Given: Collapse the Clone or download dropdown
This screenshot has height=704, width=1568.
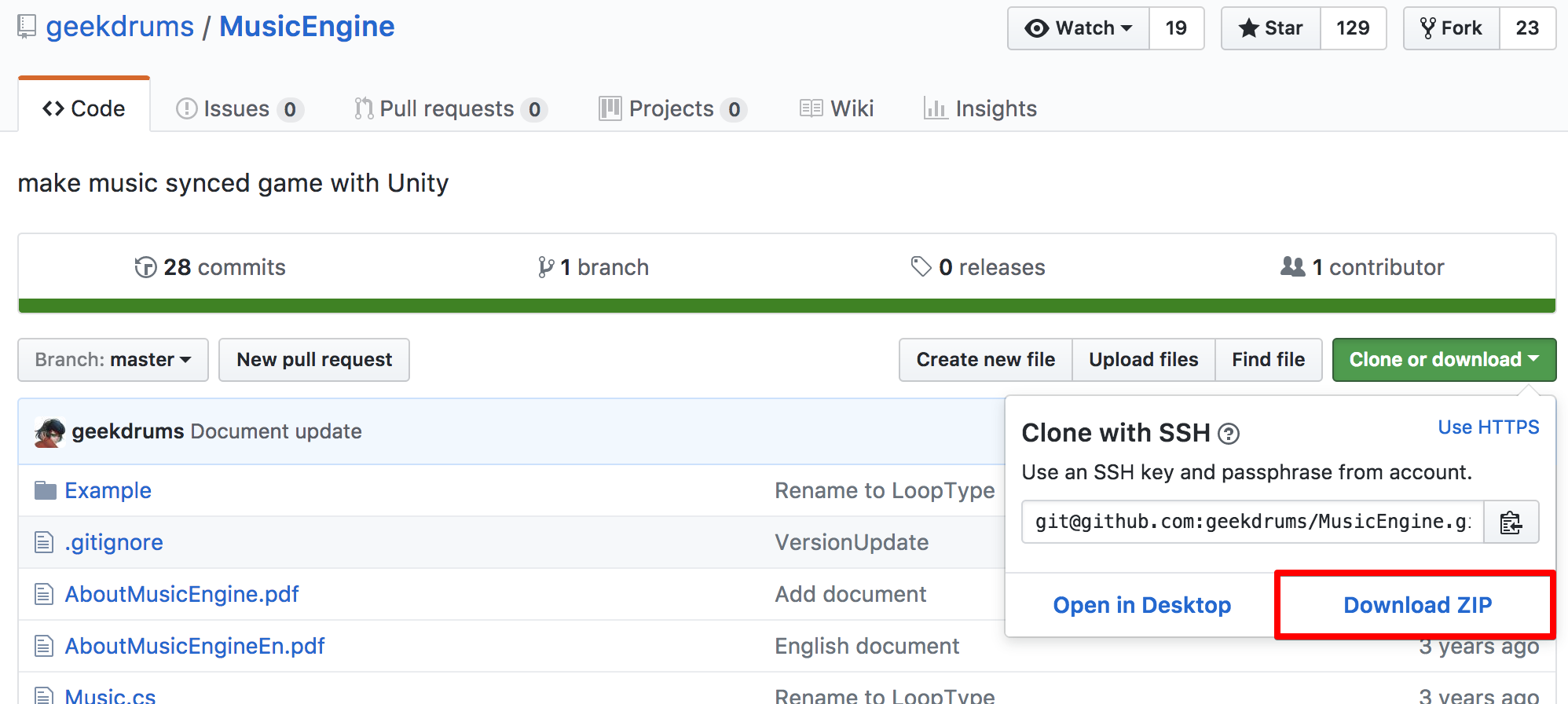Looking at the screenshot, I should [x=1443, y=360].
